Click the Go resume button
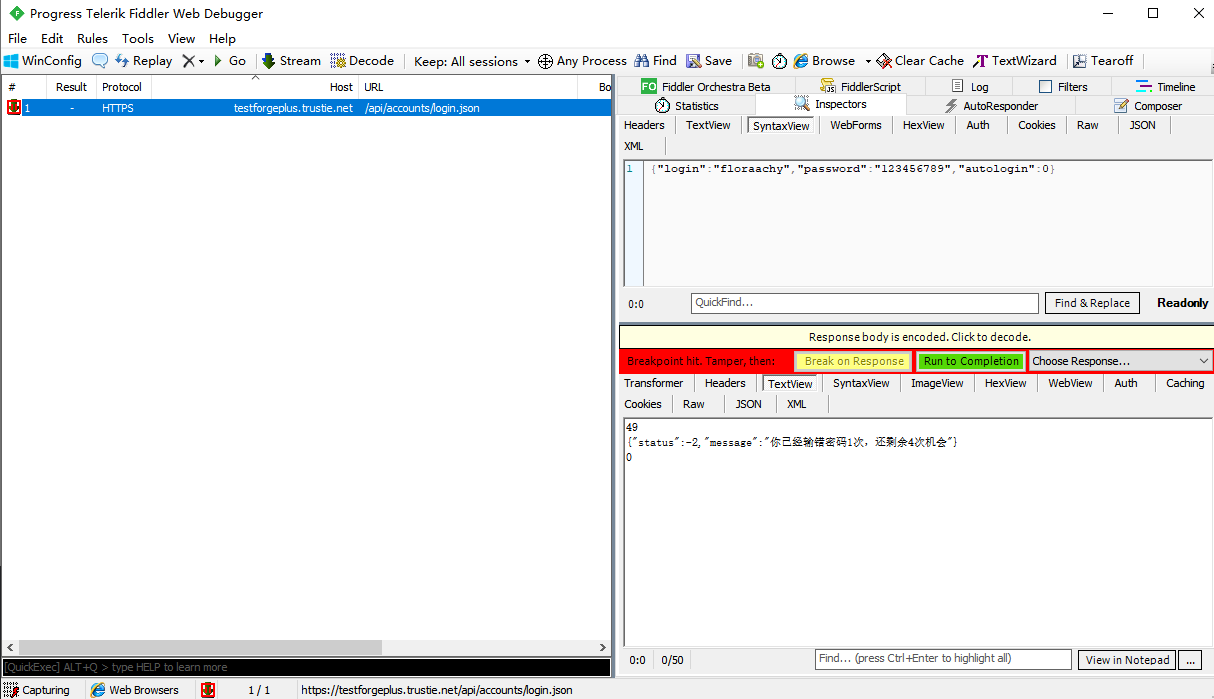The image size is (1214, 699). point(229,61)
